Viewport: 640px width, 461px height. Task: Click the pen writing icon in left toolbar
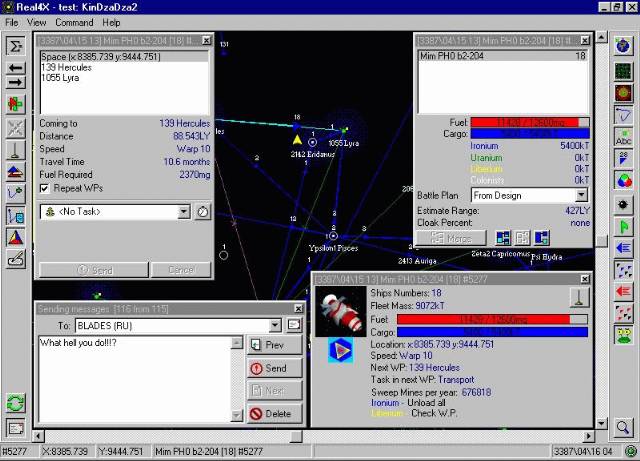[x=16, y=259]
